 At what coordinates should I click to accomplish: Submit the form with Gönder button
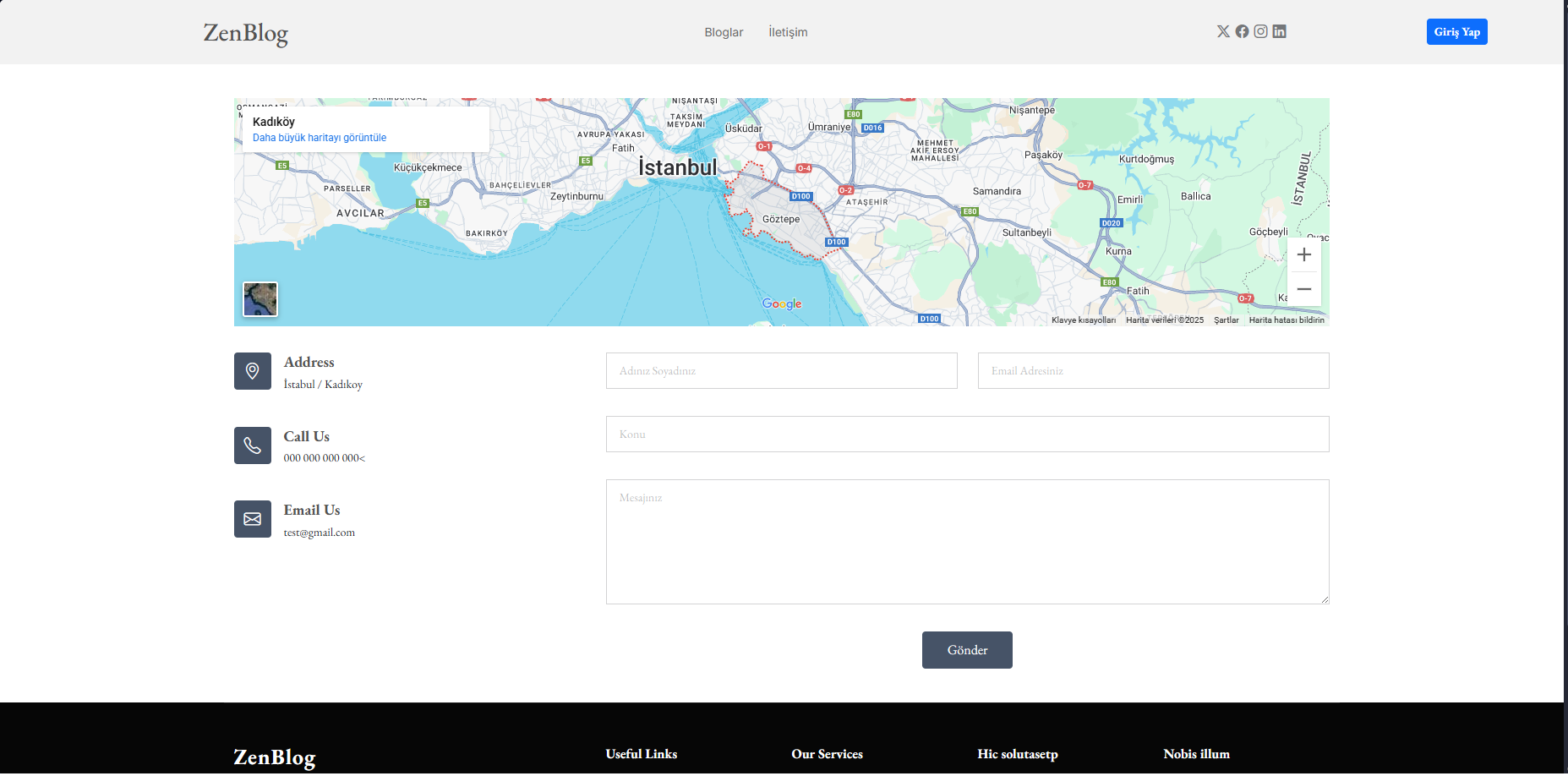[x=967, y=650]
